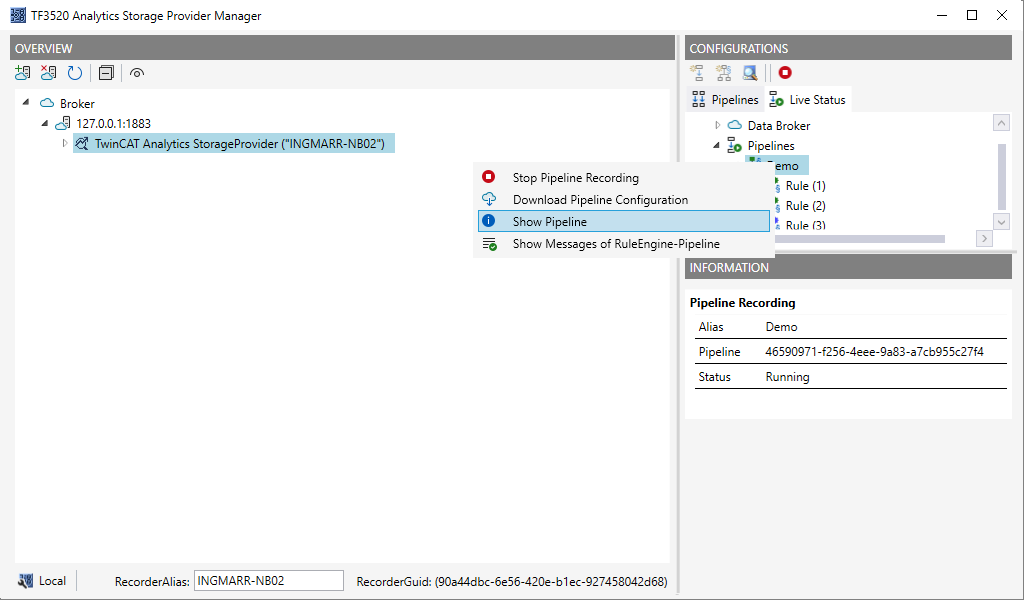Viewport: 1024px width, 600px height.
Task: Click the remove broker icon with red X
Action: 48,73
